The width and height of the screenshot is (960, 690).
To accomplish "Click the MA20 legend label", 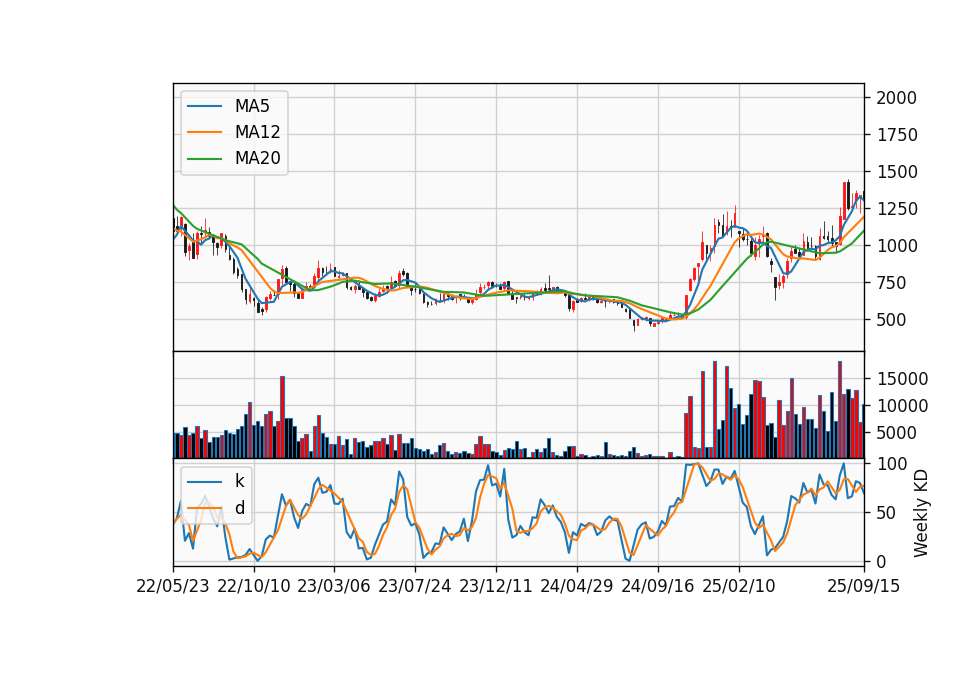I will pos(257,158).
